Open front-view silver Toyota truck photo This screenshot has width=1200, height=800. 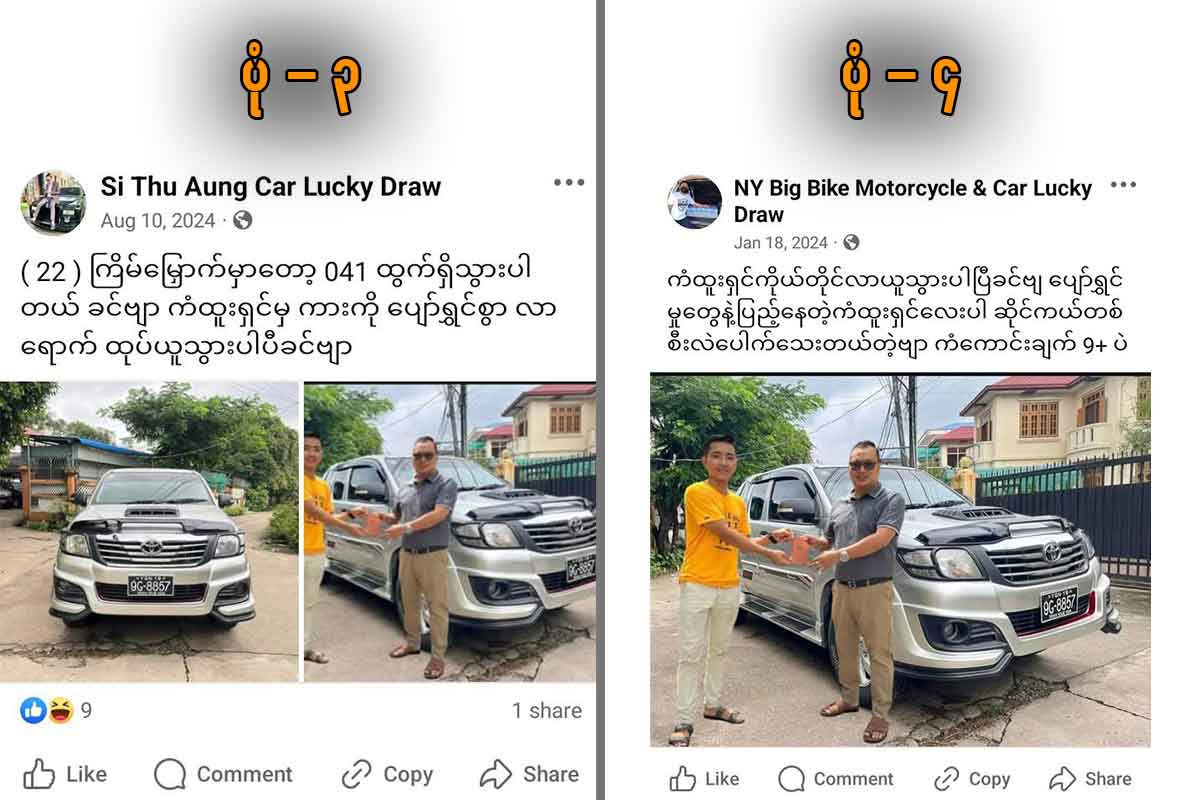click(x=149, y=532)
